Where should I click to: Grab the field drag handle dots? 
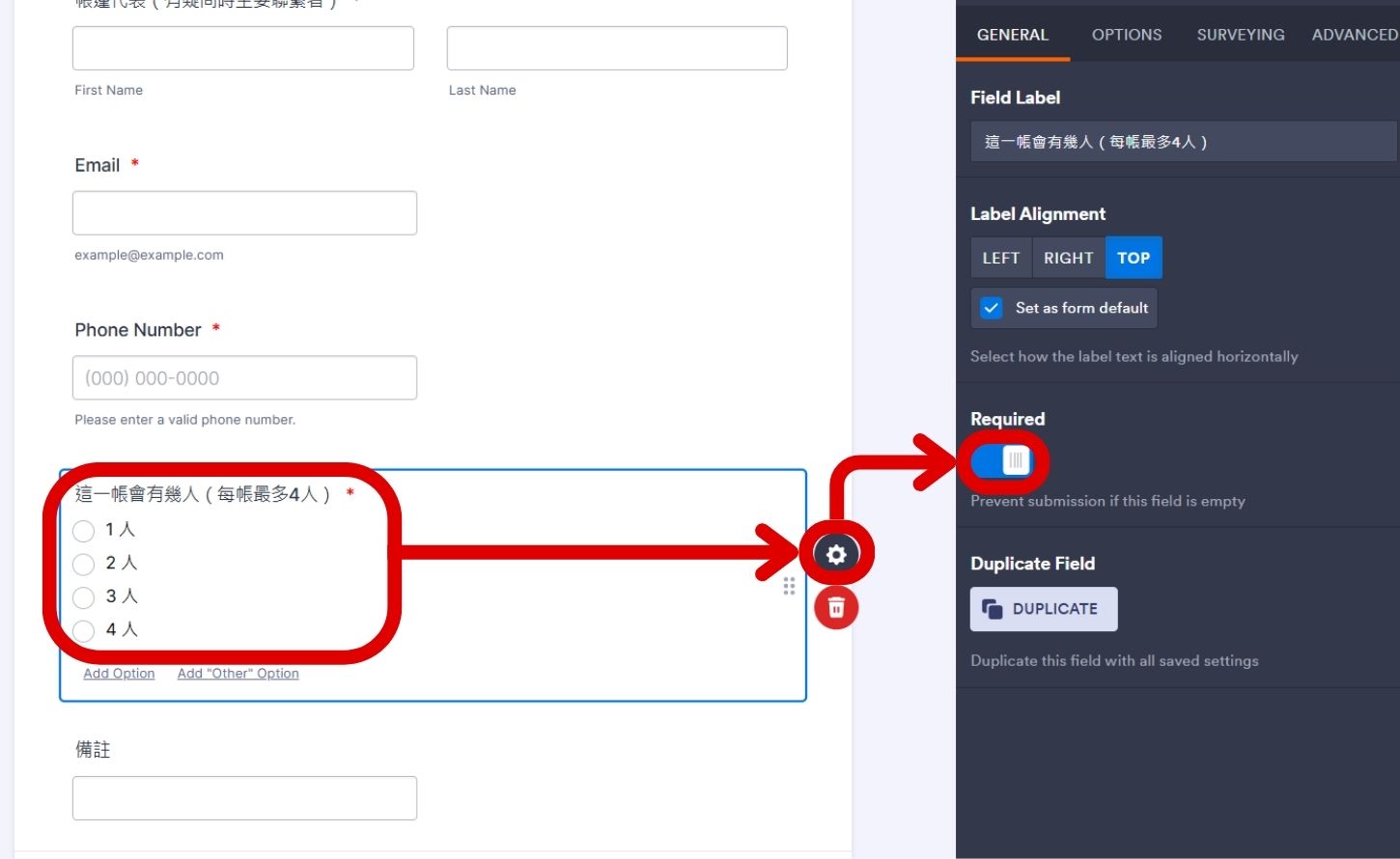tap(789, 586)
